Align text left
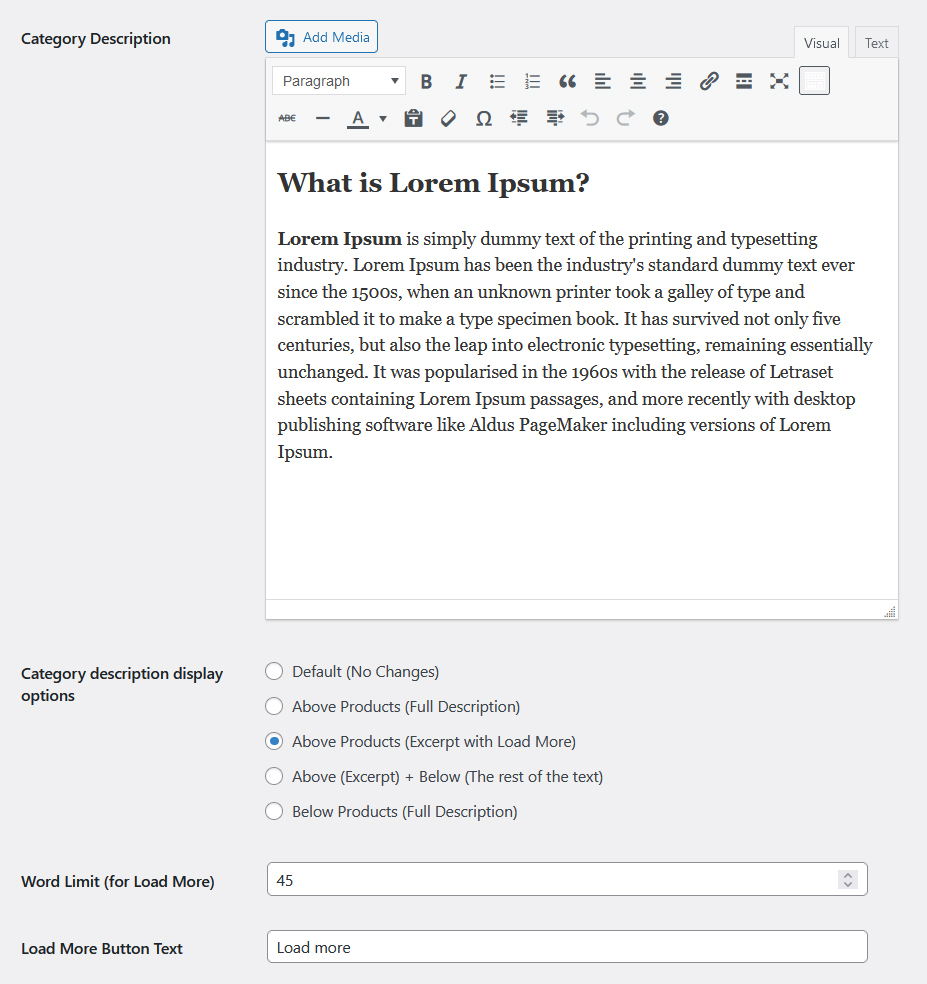Image resolution: width=927 pixels, height=984 pixels. 603,81
